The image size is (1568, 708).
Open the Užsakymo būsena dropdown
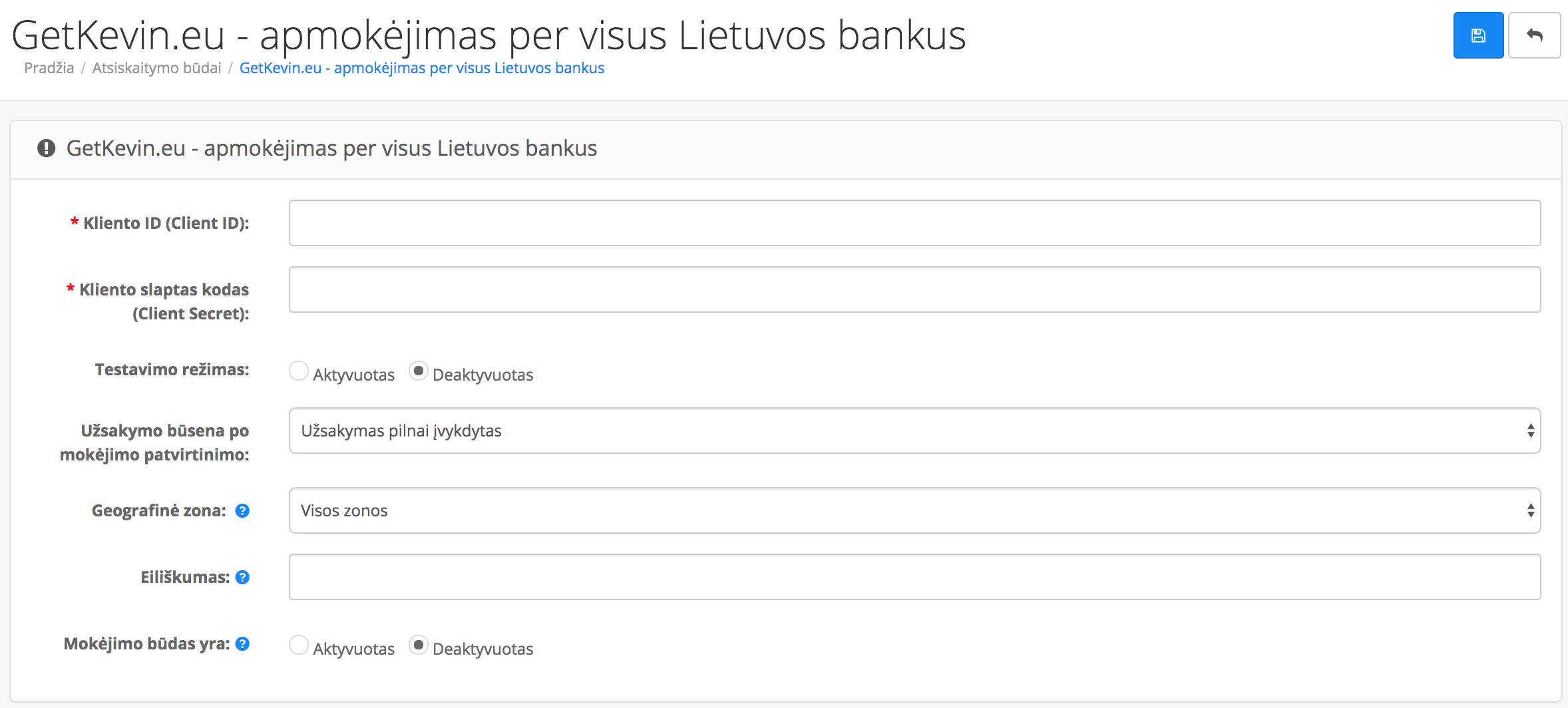pos(914,431)
